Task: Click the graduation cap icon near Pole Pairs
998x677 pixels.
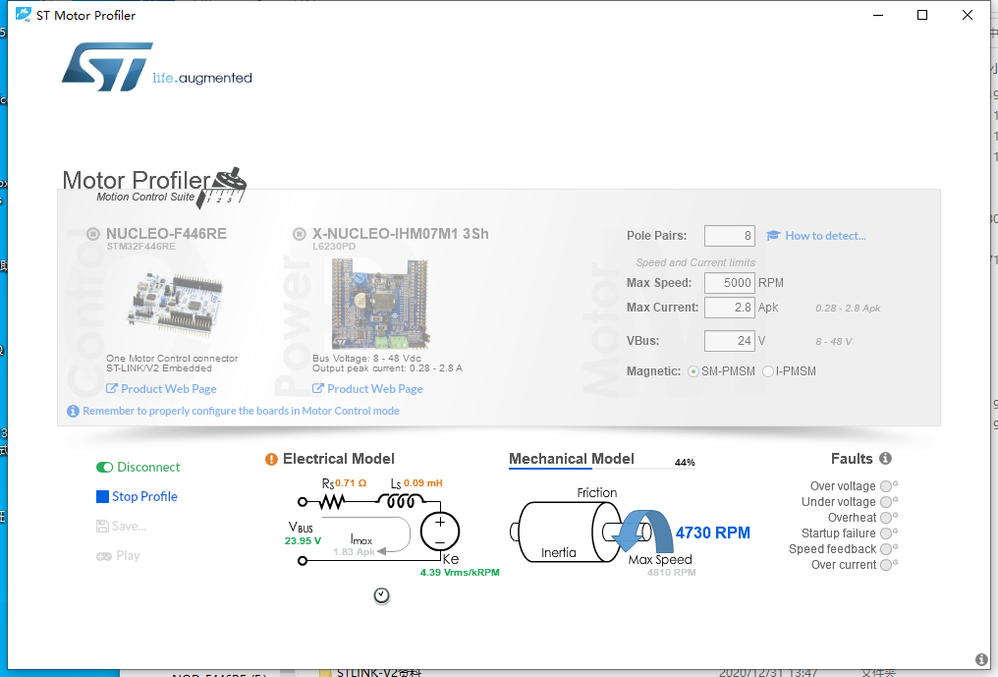Action: 773,235
